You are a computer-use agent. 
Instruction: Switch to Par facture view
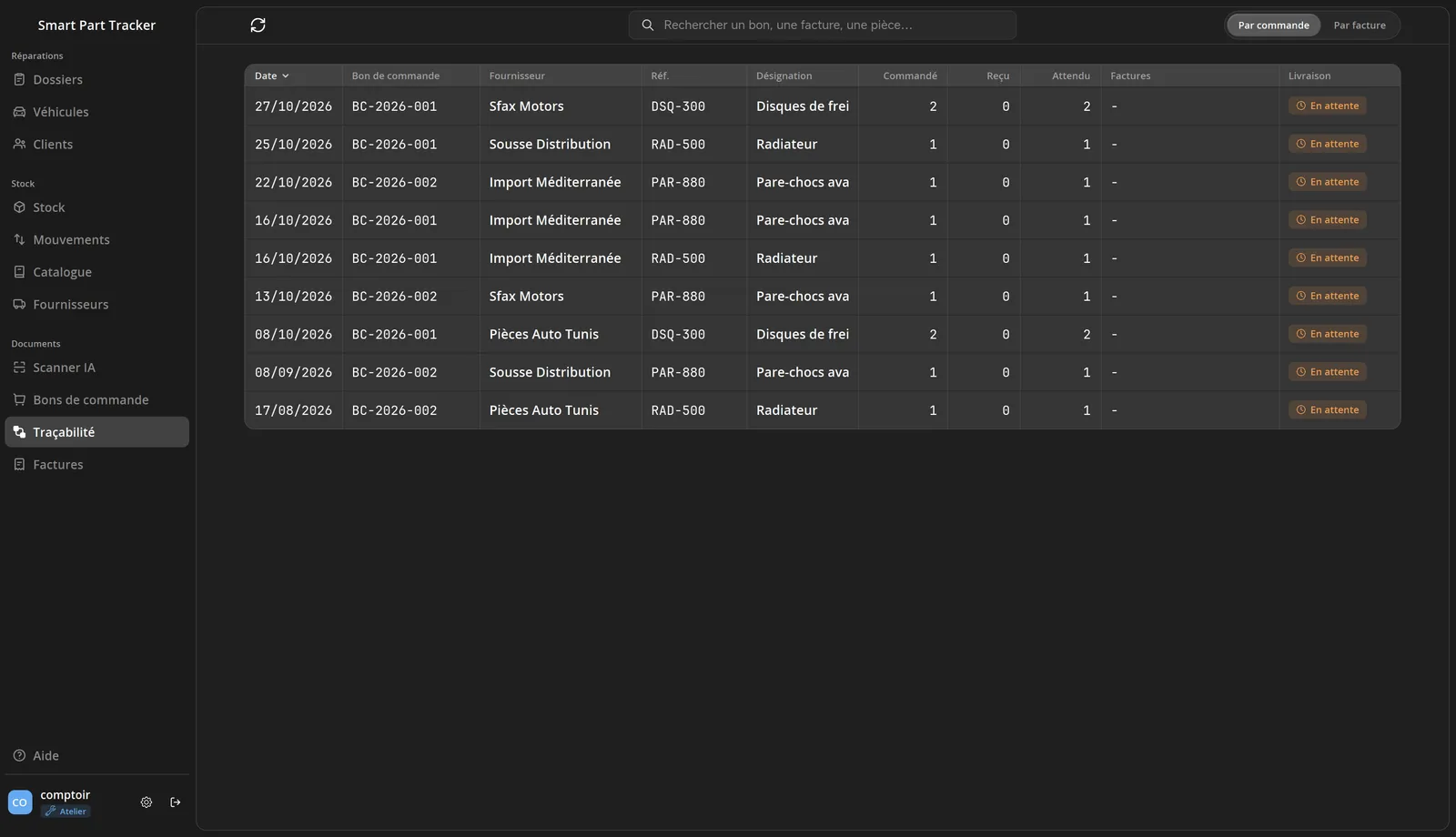[1360, 25]
